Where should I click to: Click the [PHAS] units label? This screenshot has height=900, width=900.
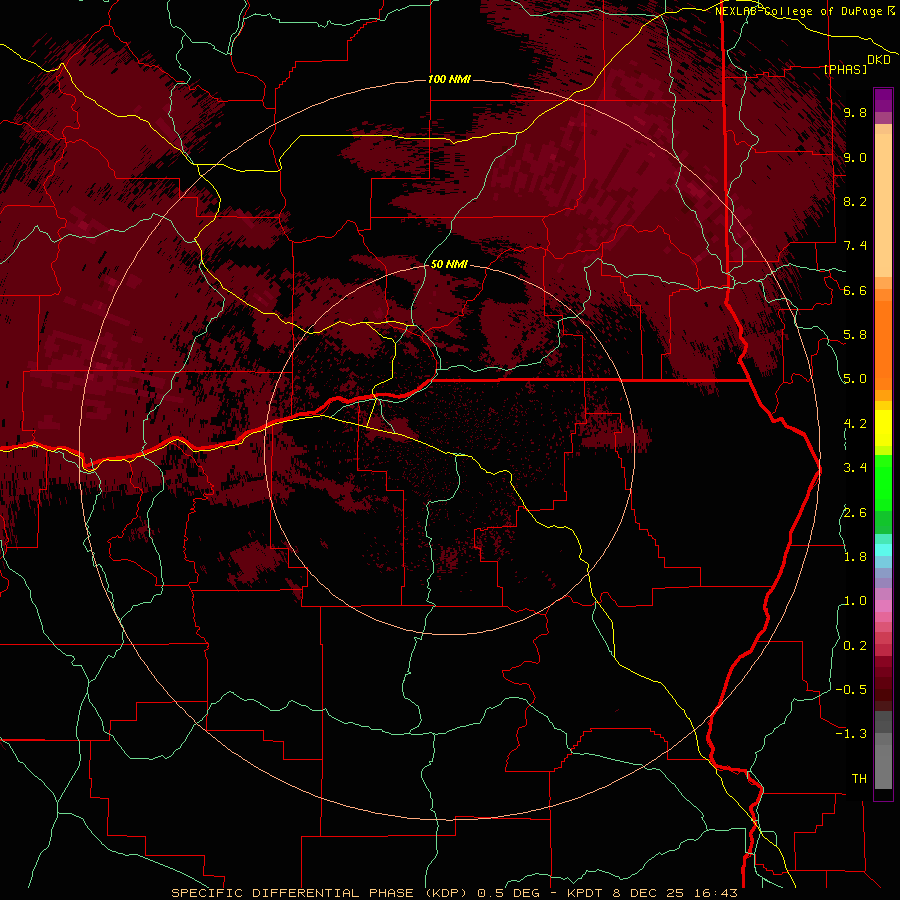[x=845, y=69]
